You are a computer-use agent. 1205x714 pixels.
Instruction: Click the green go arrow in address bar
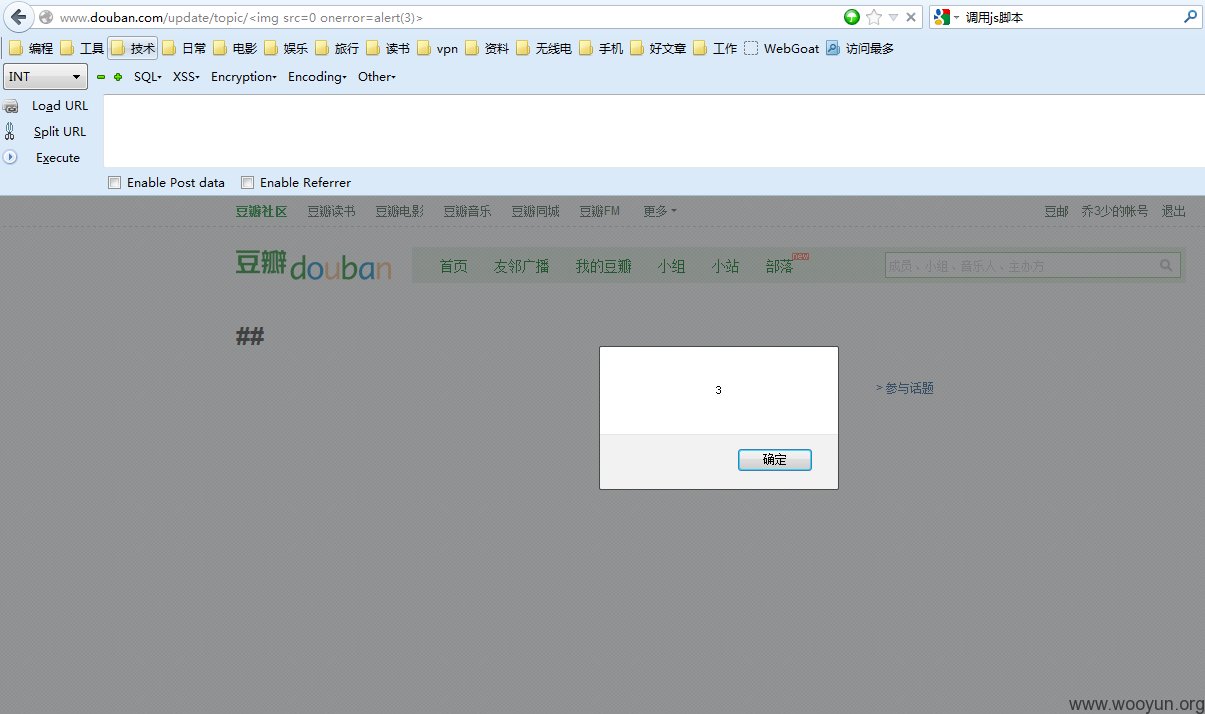pyautogui.click(x=852, y=17)
